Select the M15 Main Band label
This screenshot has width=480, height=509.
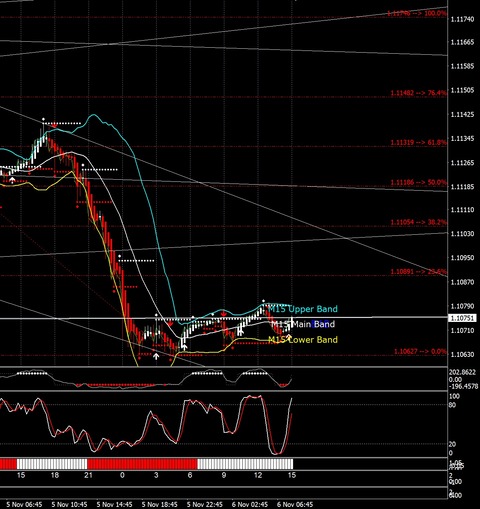tap(303, 324)
